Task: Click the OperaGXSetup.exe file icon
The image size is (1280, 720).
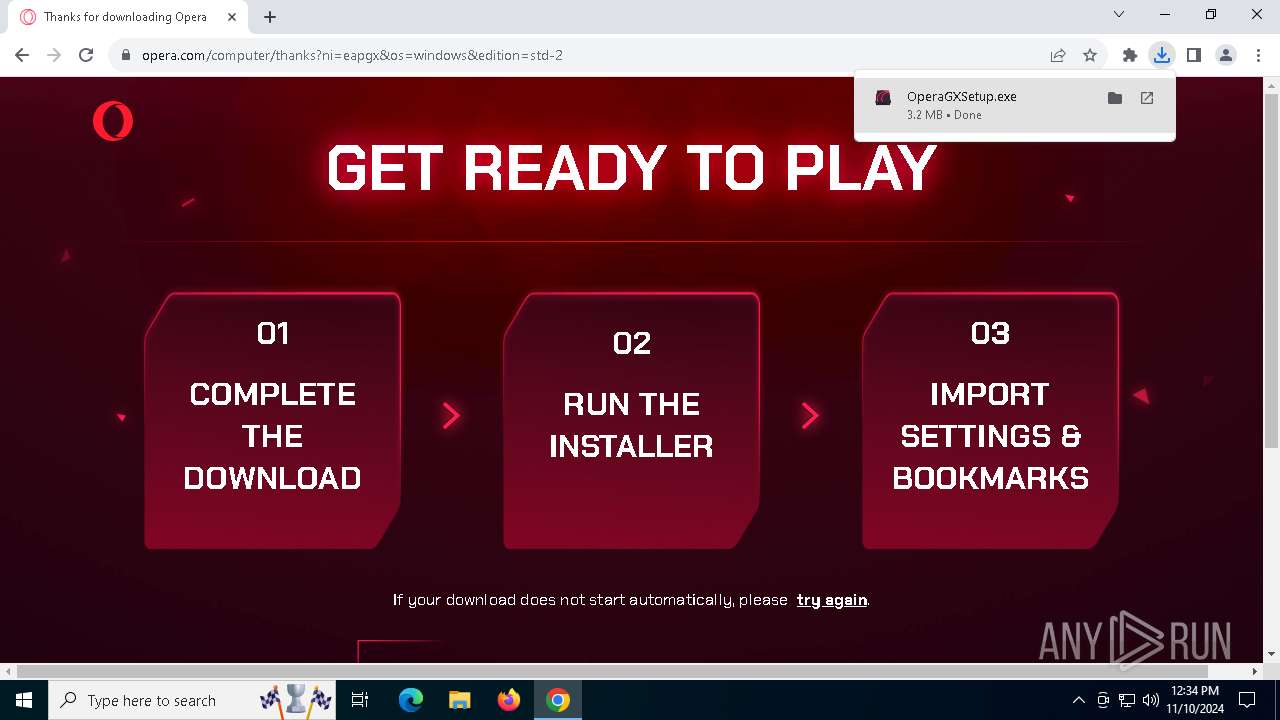Action: point(883,98)
